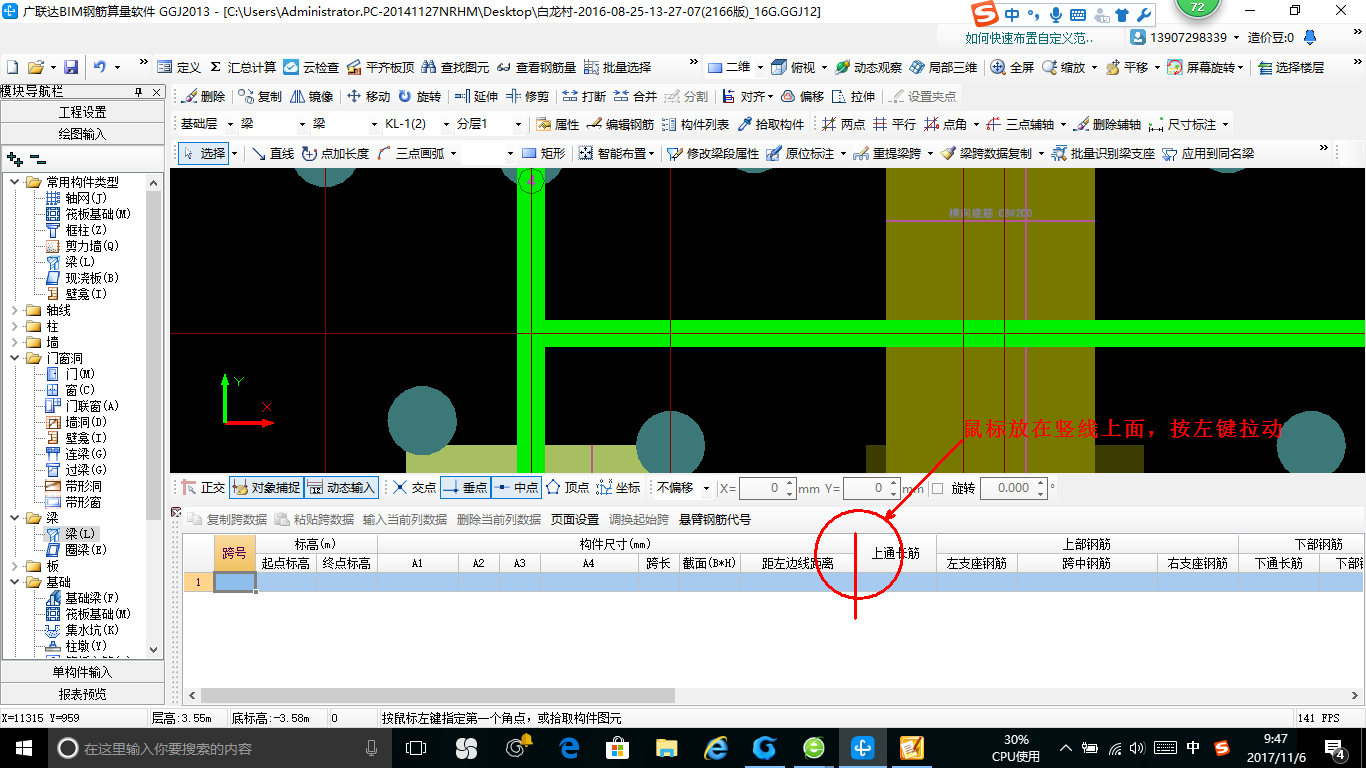Choose the 延伸 extend tool
The width and height of the screenshot is (1366, 768).
(476, 96)
